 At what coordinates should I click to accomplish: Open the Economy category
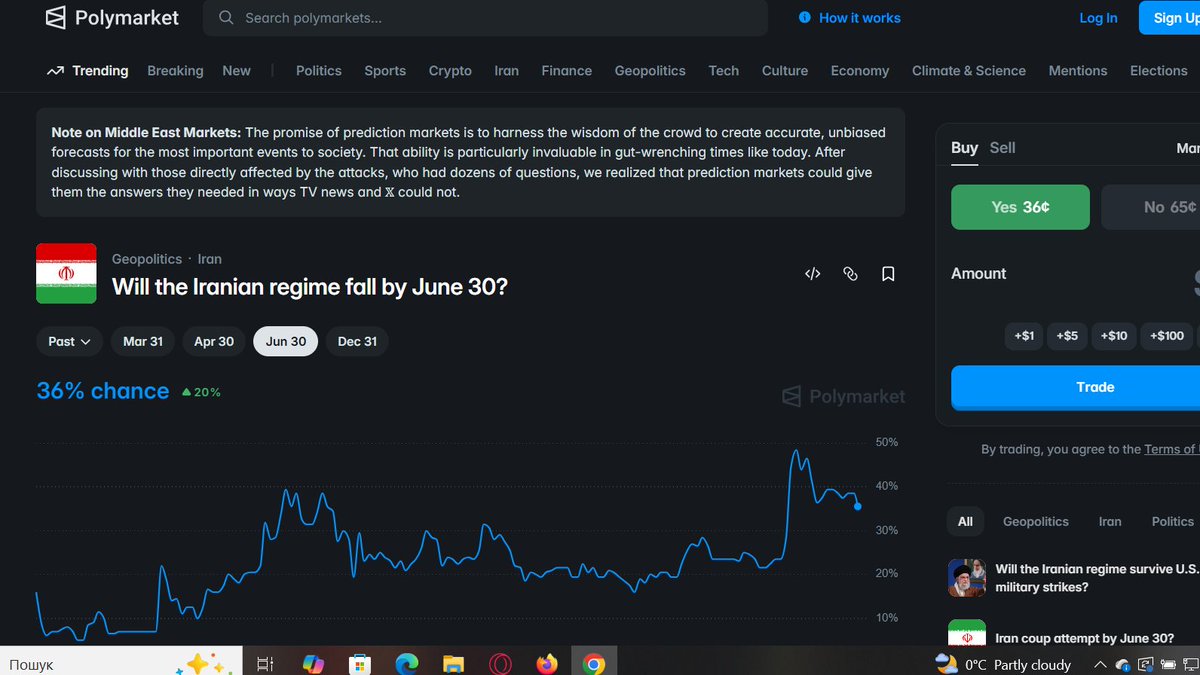tap(860, 71)
